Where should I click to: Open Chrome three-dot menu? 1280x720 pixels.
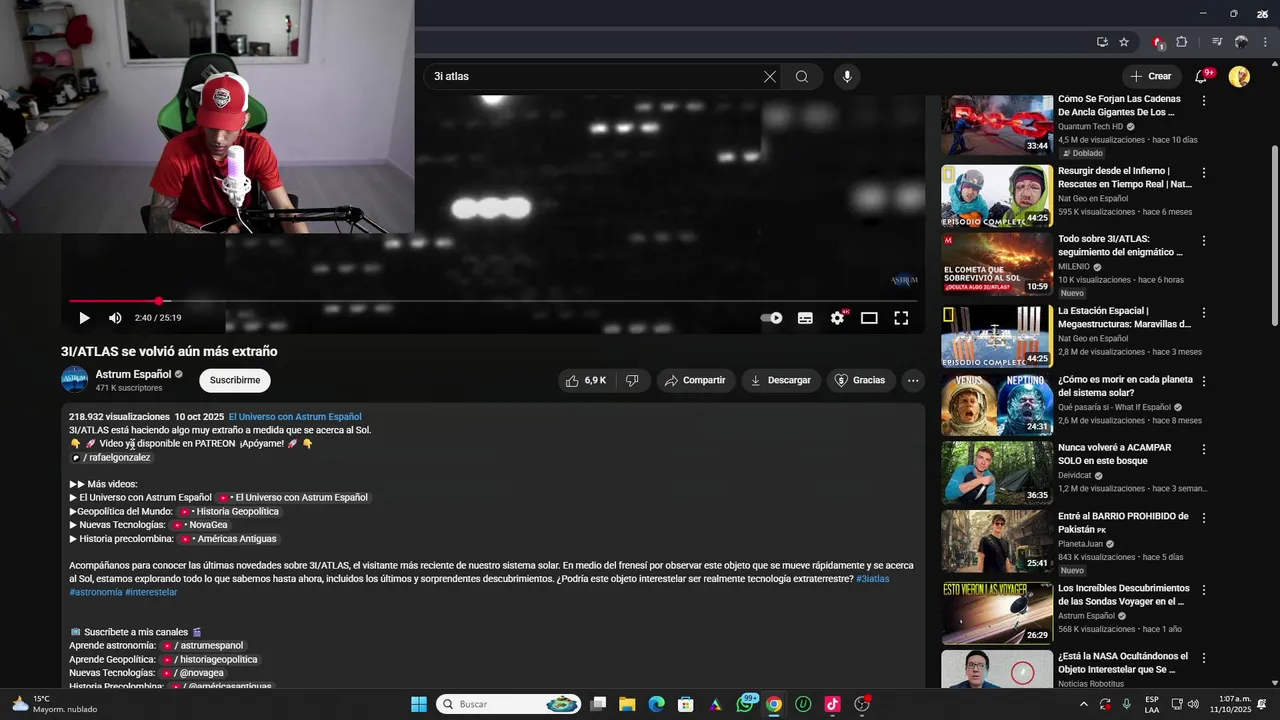[x=1265, y=42]
